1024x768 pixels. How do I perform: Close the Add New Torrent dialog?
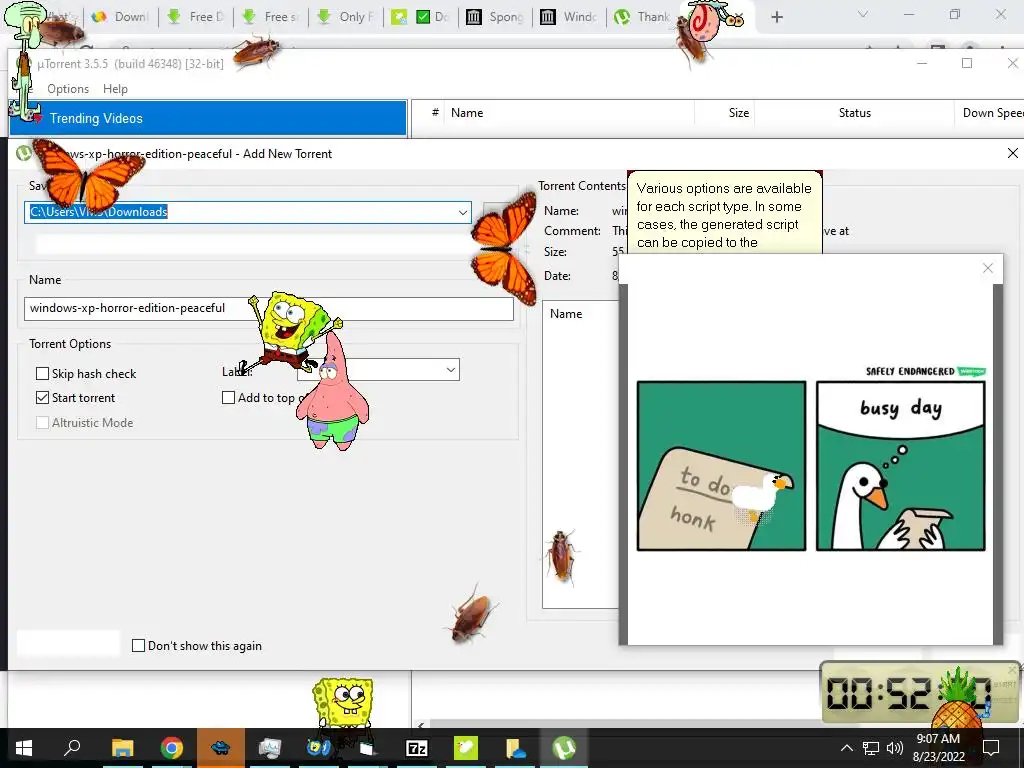[1012, 153]
